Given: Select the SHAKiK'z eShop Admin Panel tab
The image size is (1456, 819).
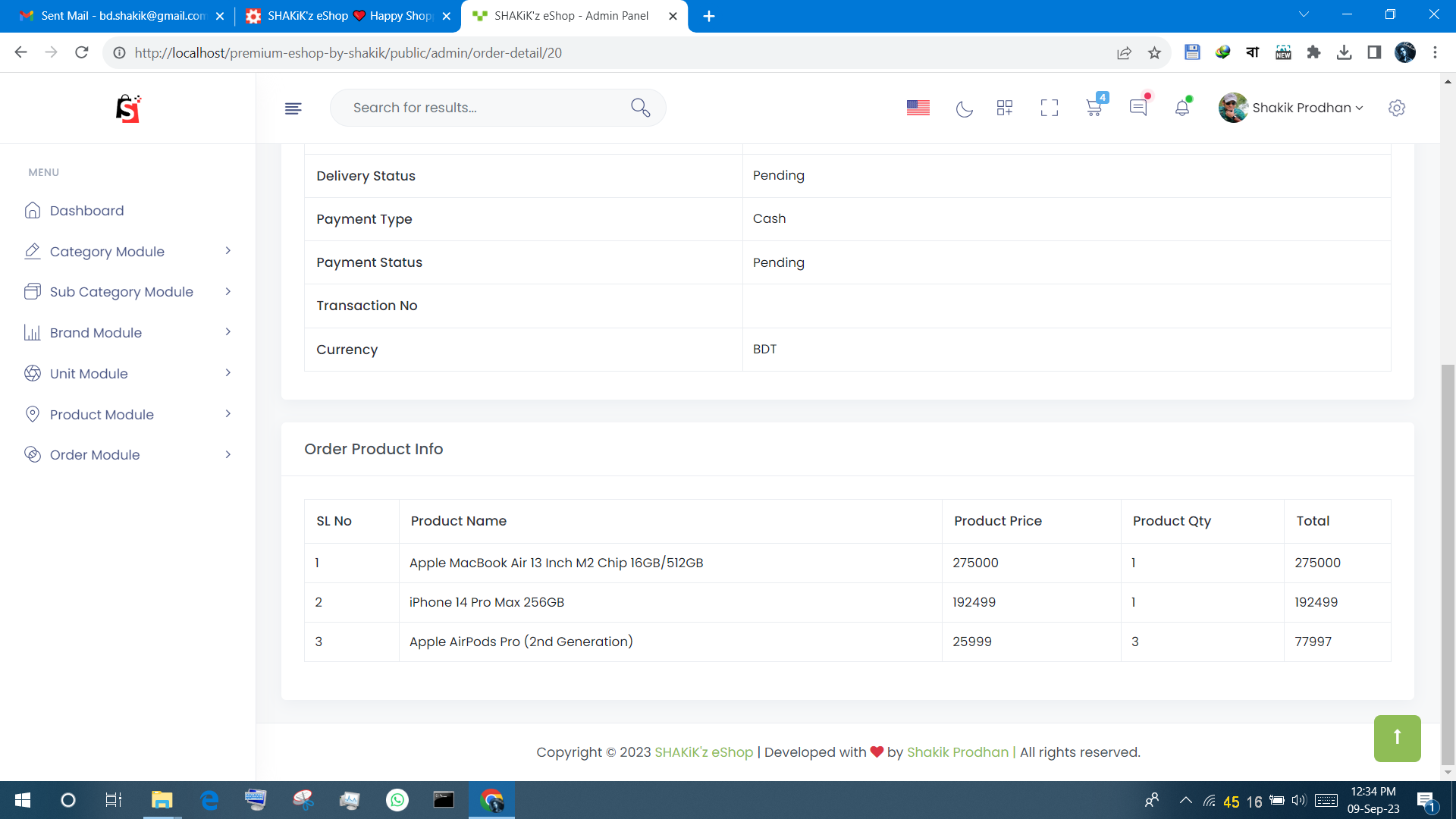Looking at the screenshot, I should [x=574, y=16].
